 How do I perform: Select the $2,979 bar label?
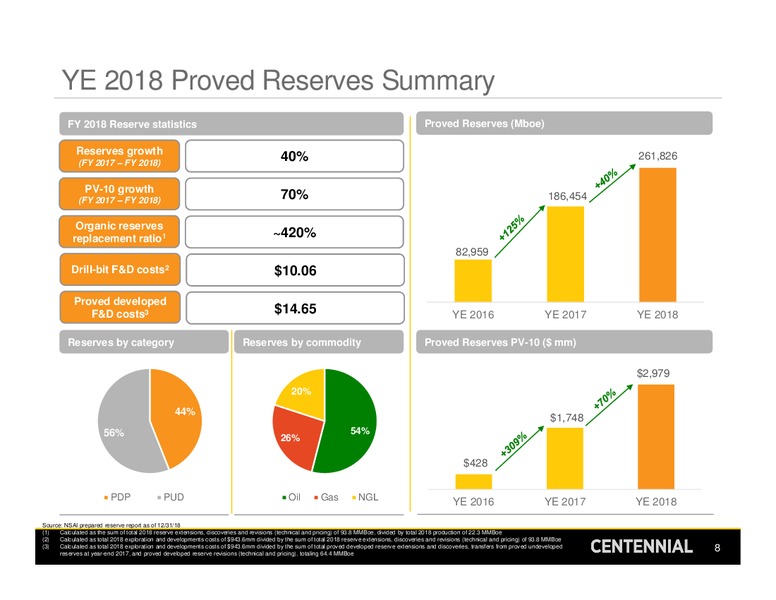(x=653, y=373)
